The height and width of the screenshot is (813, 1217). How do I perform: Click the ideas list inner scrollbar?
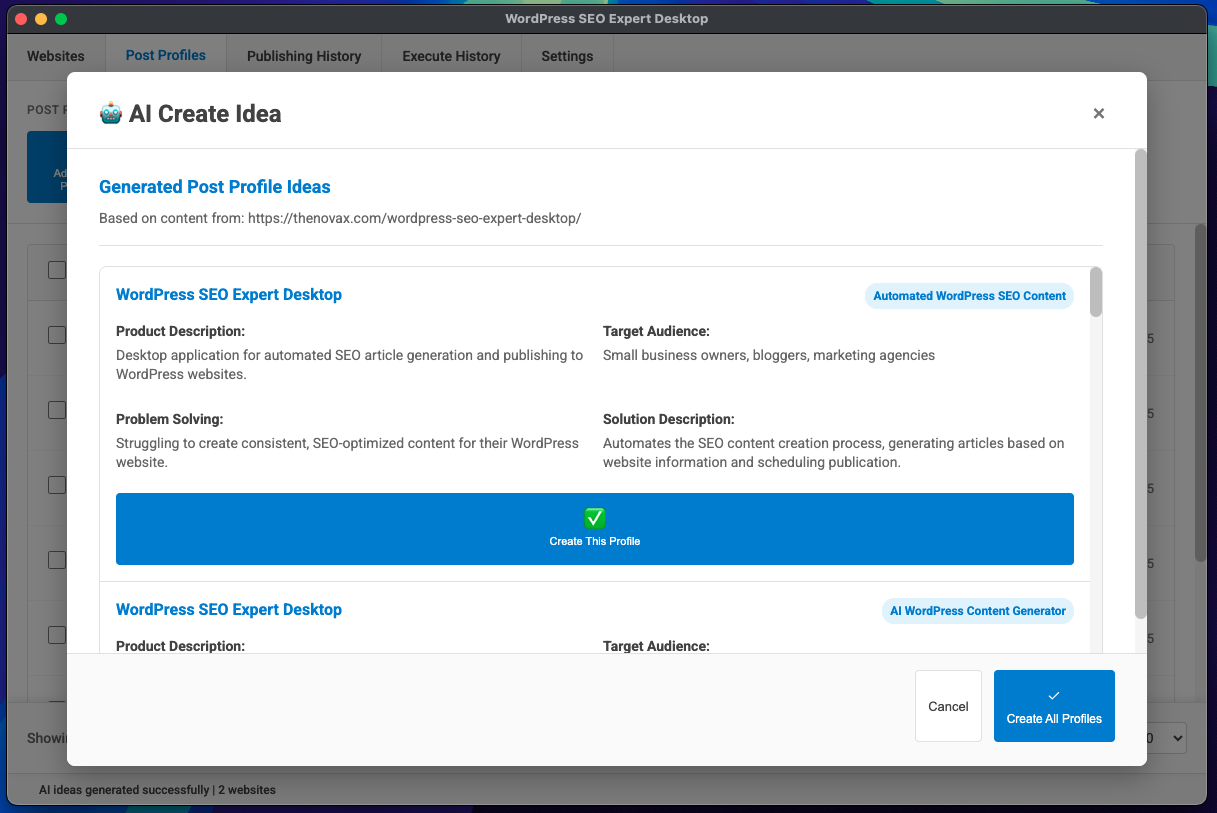pyautogui.click(x=1096, y=292)
